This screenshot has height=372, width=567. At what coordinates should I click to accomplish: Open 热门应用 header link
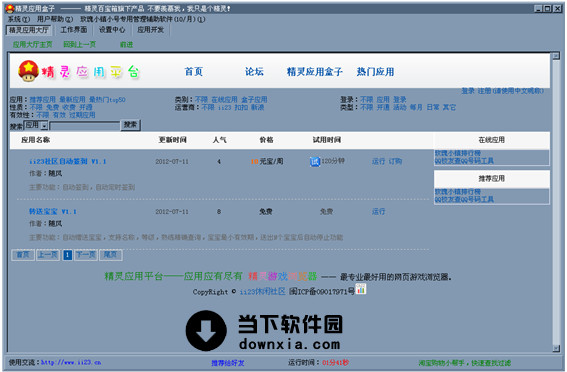(x=375, y=72)
